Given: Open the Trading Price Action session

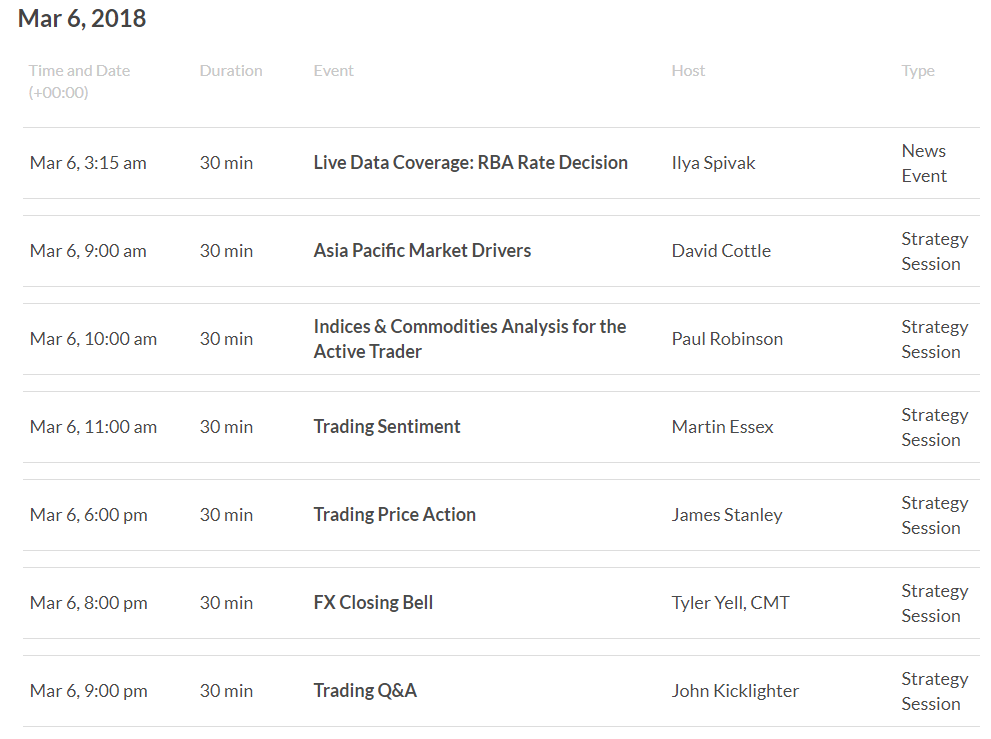Looking at the screenshot, I should 394,515.
